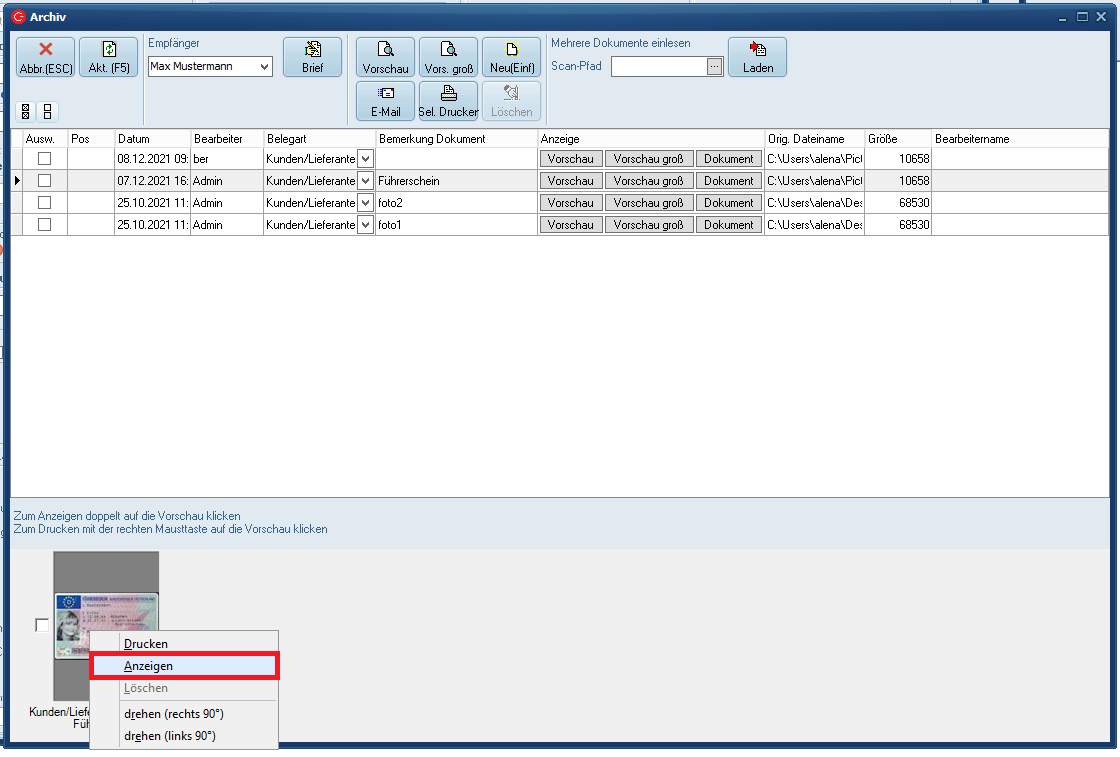Select the checkbox in the foto2 row

[44, 203]
